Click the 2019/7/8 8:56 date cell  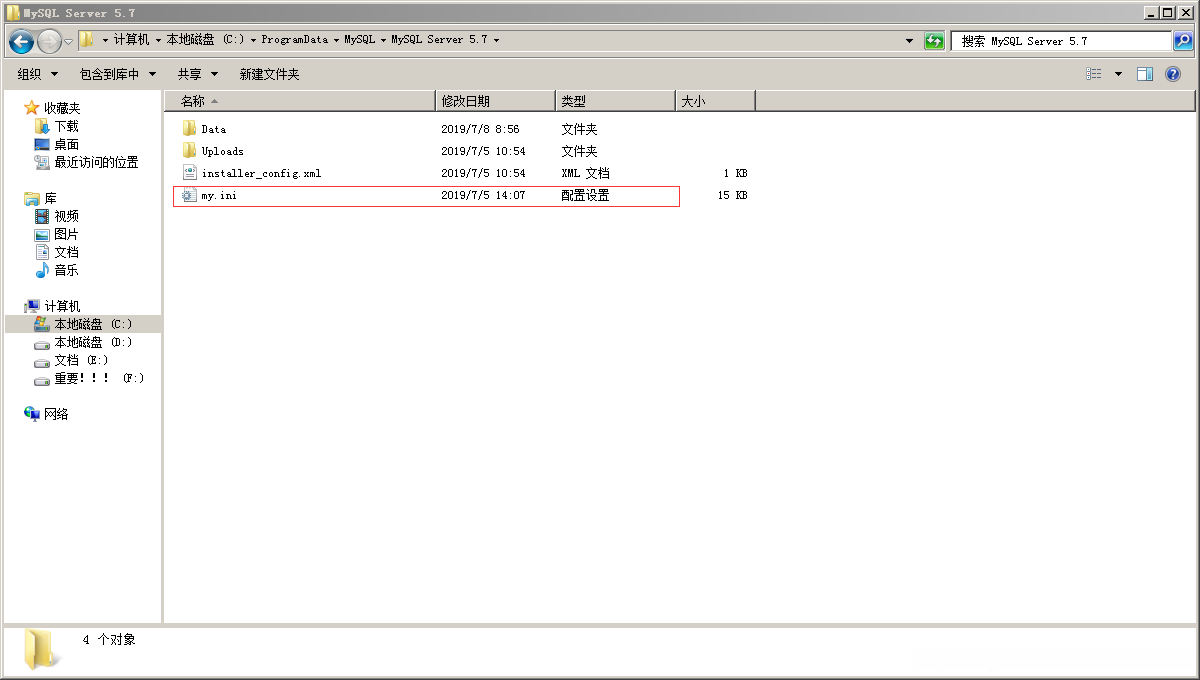pyautogui.click(x=480, y=129)
